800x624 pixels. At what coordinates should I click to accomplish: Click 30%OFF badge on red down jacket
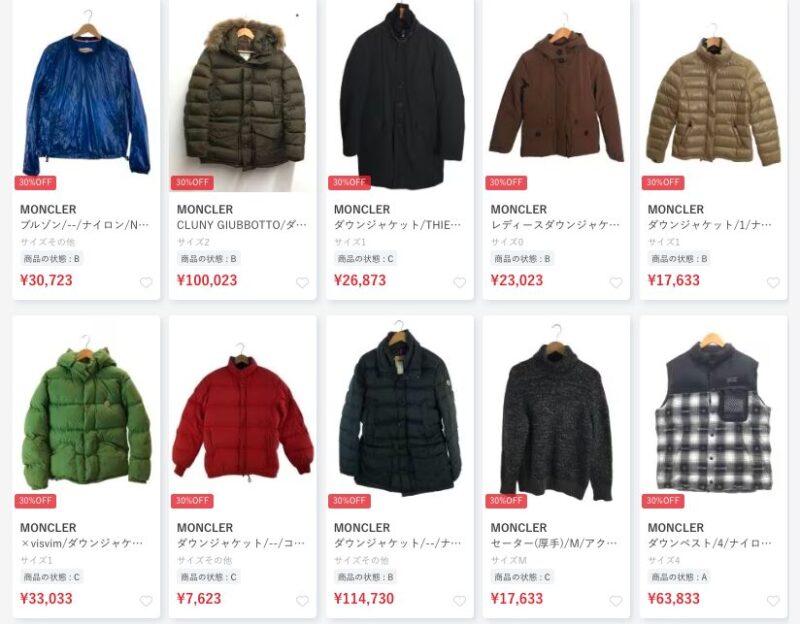192,501
